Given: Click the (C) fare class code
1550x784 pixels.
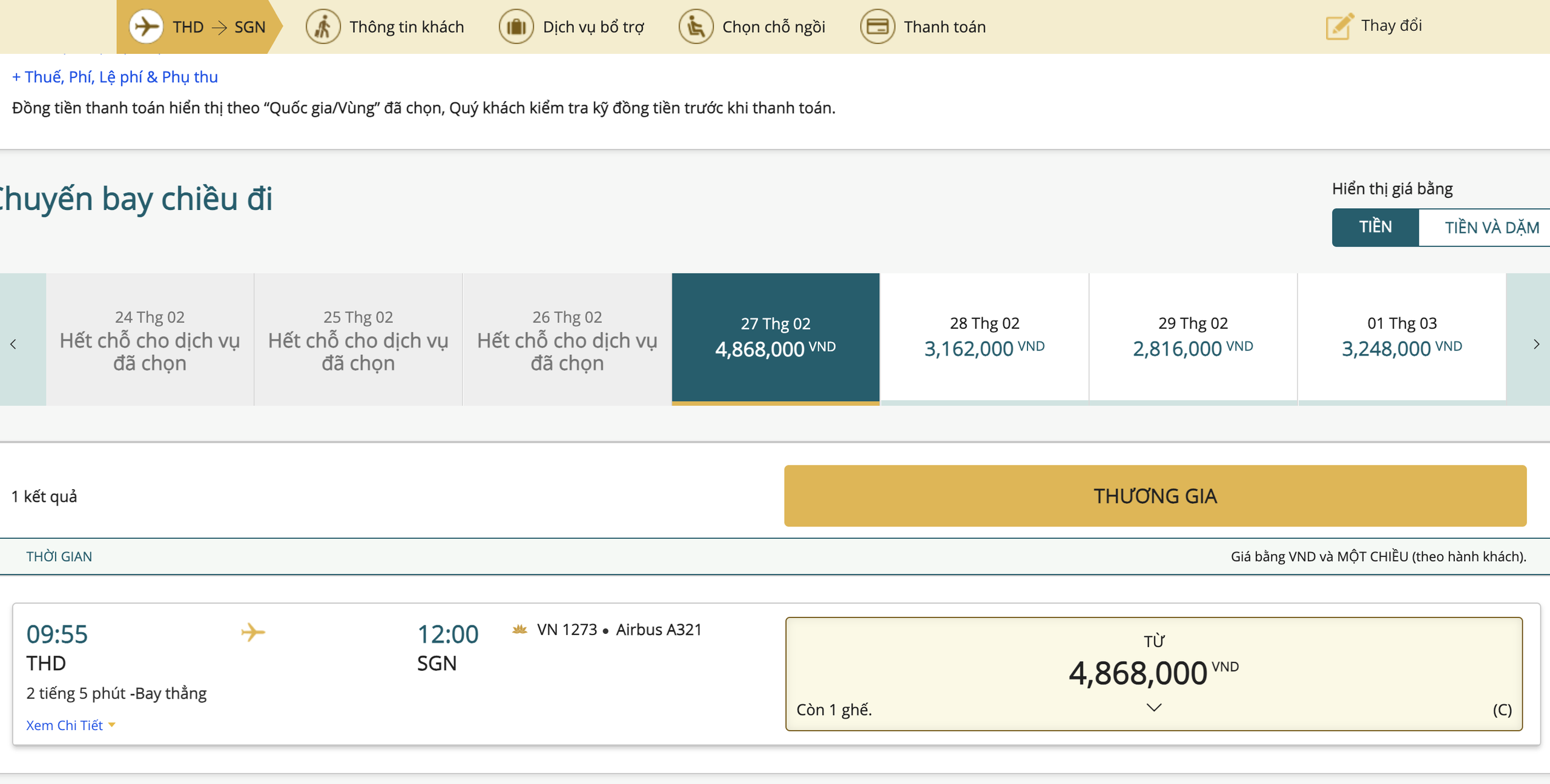Looking at the screenshot, I should (x=1502, y=710).
